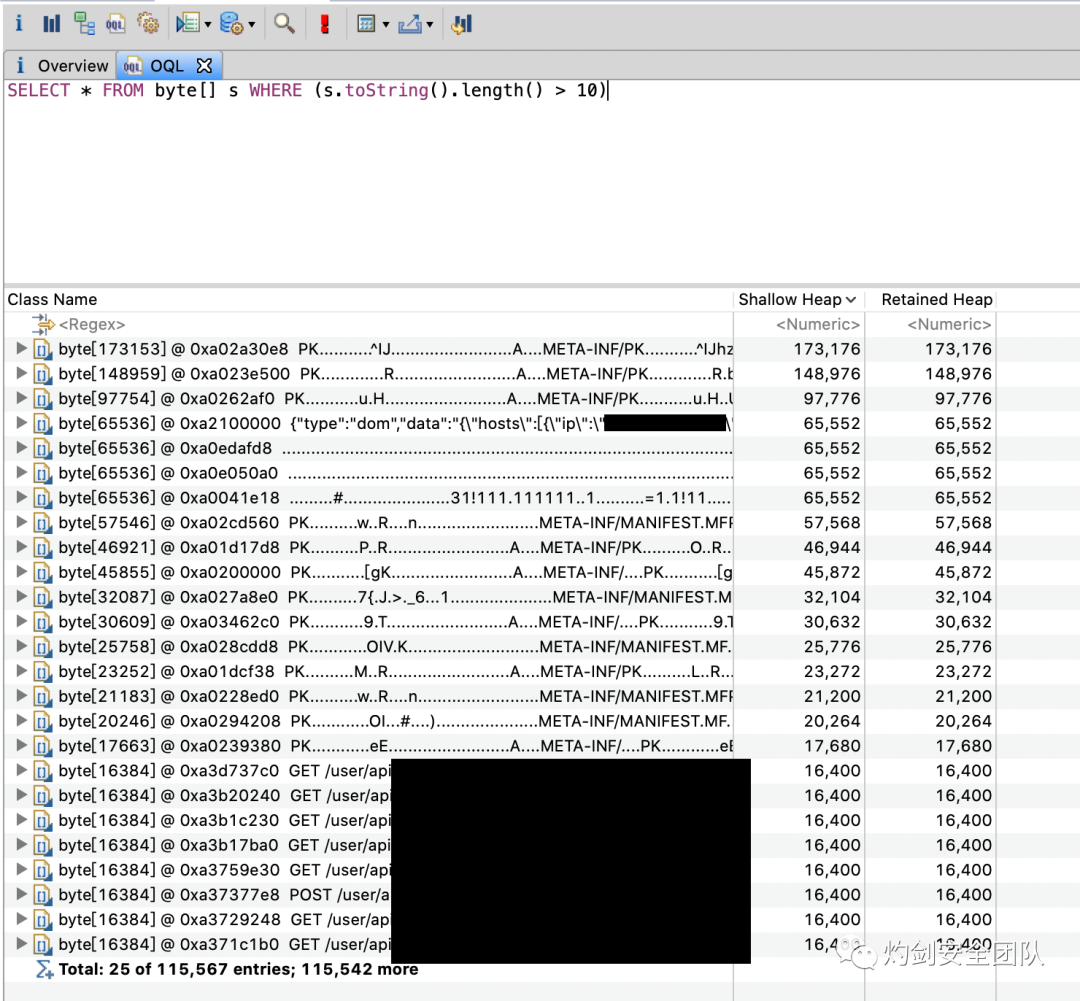The width and height of the screenshot is (1080, 1001).
Task: Click the Export results icon
Action: coord(410,24)
